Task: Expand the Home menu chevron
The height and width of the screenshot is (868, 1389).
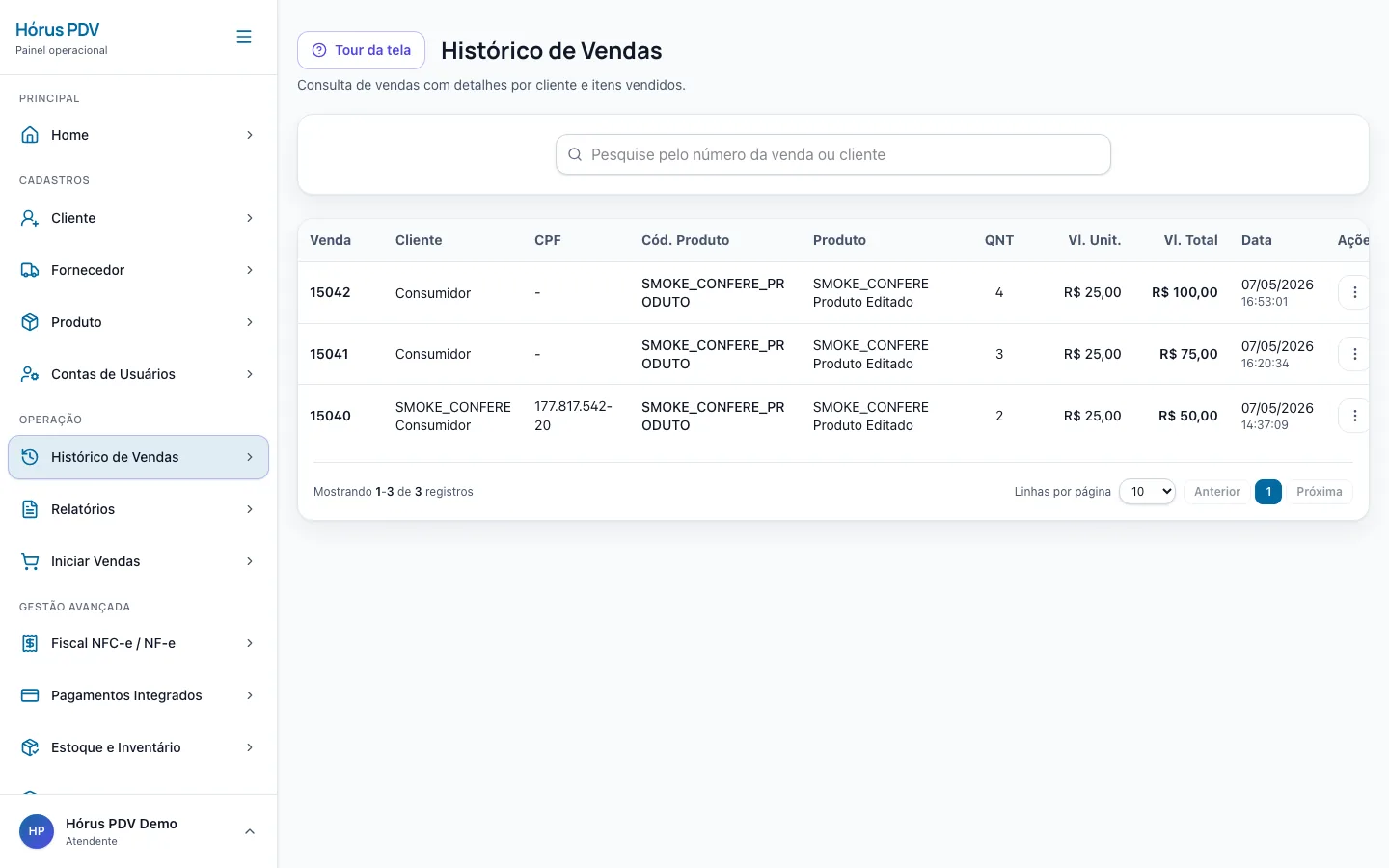Action: (x=250, y=135)
